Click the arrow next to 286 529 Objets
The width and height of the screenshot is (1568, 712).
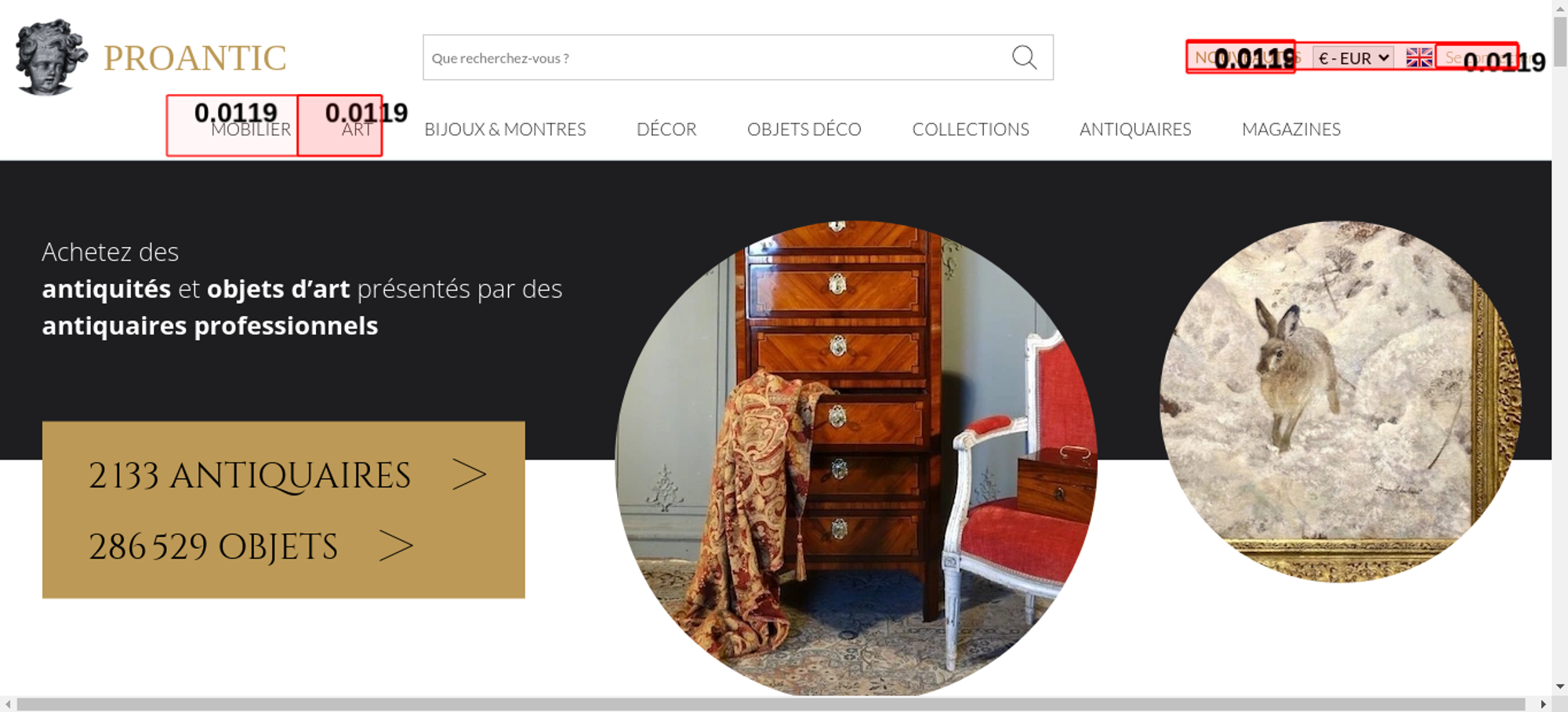coord(396,546)
